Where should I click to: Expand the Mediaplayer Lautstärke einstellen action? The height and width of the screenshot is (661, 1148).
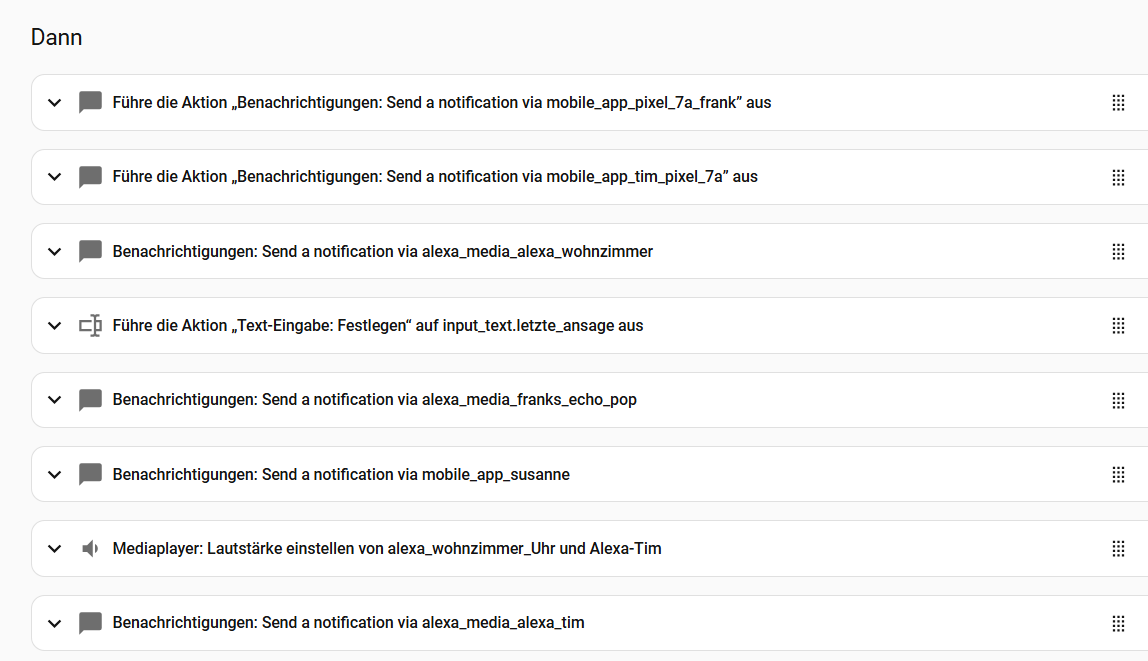pyautogui.click(x=55, y=549)
